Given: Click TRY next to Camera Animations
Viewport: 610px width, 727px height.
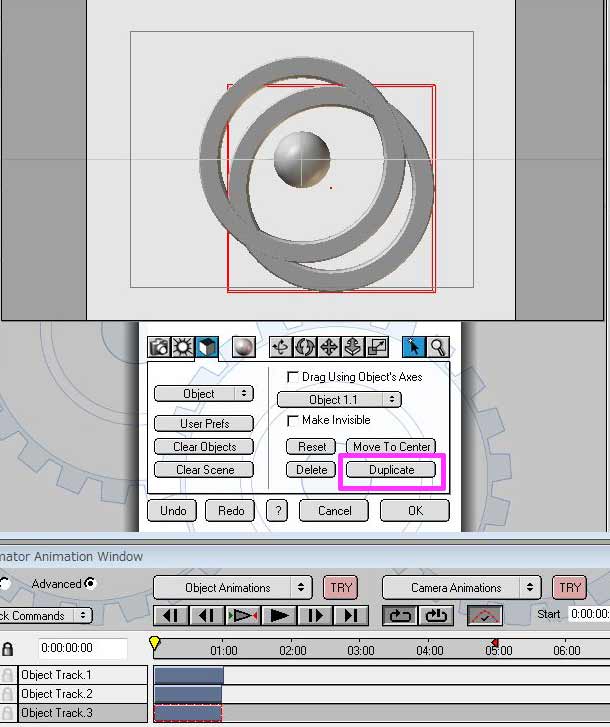Looking at the screenshot, I should [x=570, y=587].
